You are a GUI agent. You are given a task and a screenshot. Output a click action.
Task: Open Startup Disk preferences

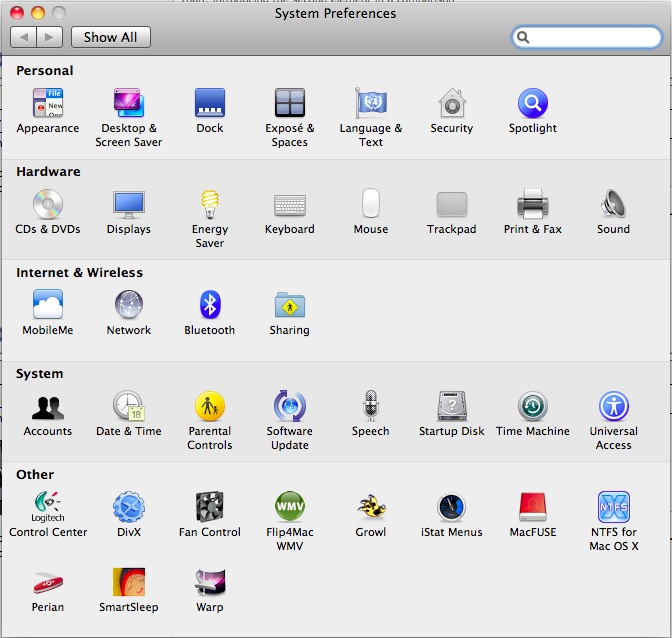[451, 407]
